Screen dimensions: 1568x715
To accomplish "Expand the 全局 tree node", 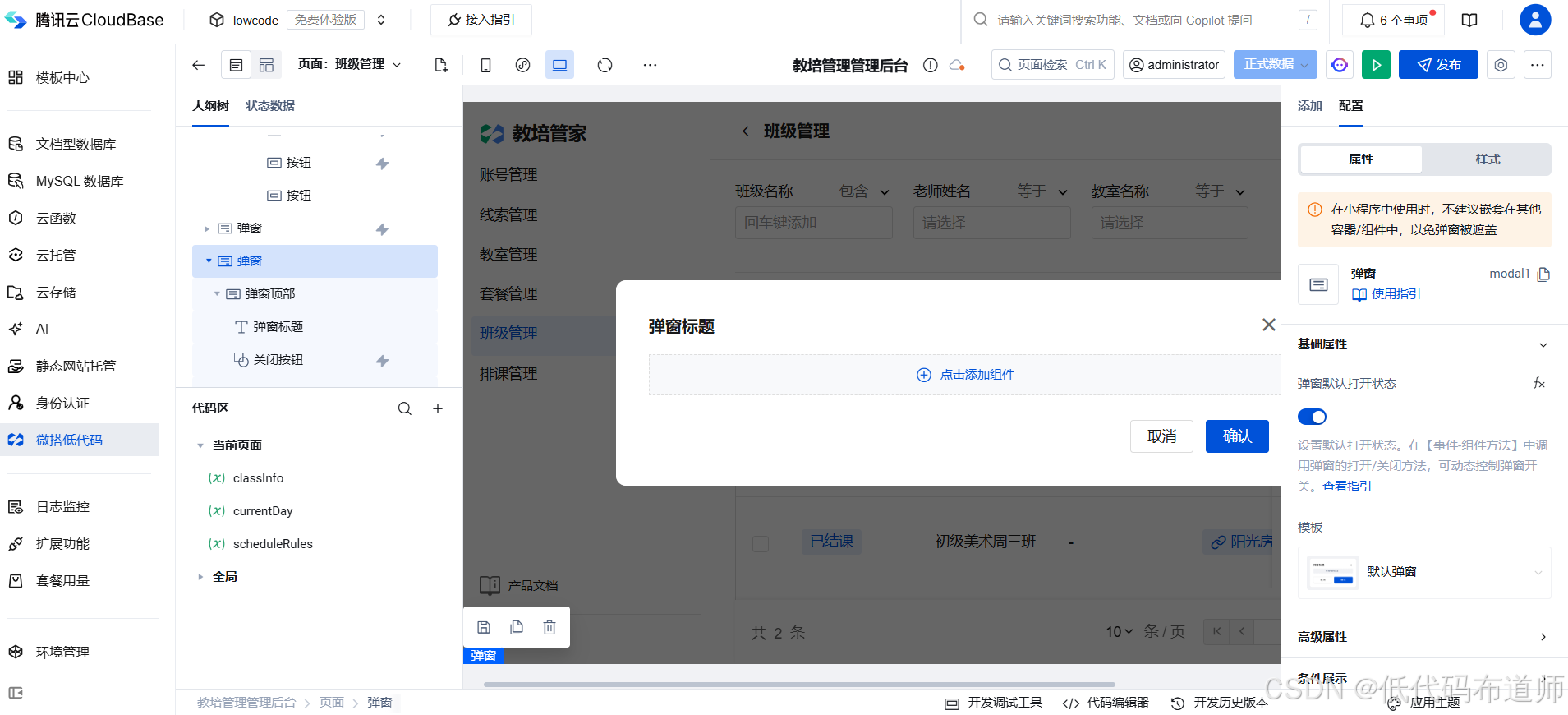I will click(x=200, y=577).
